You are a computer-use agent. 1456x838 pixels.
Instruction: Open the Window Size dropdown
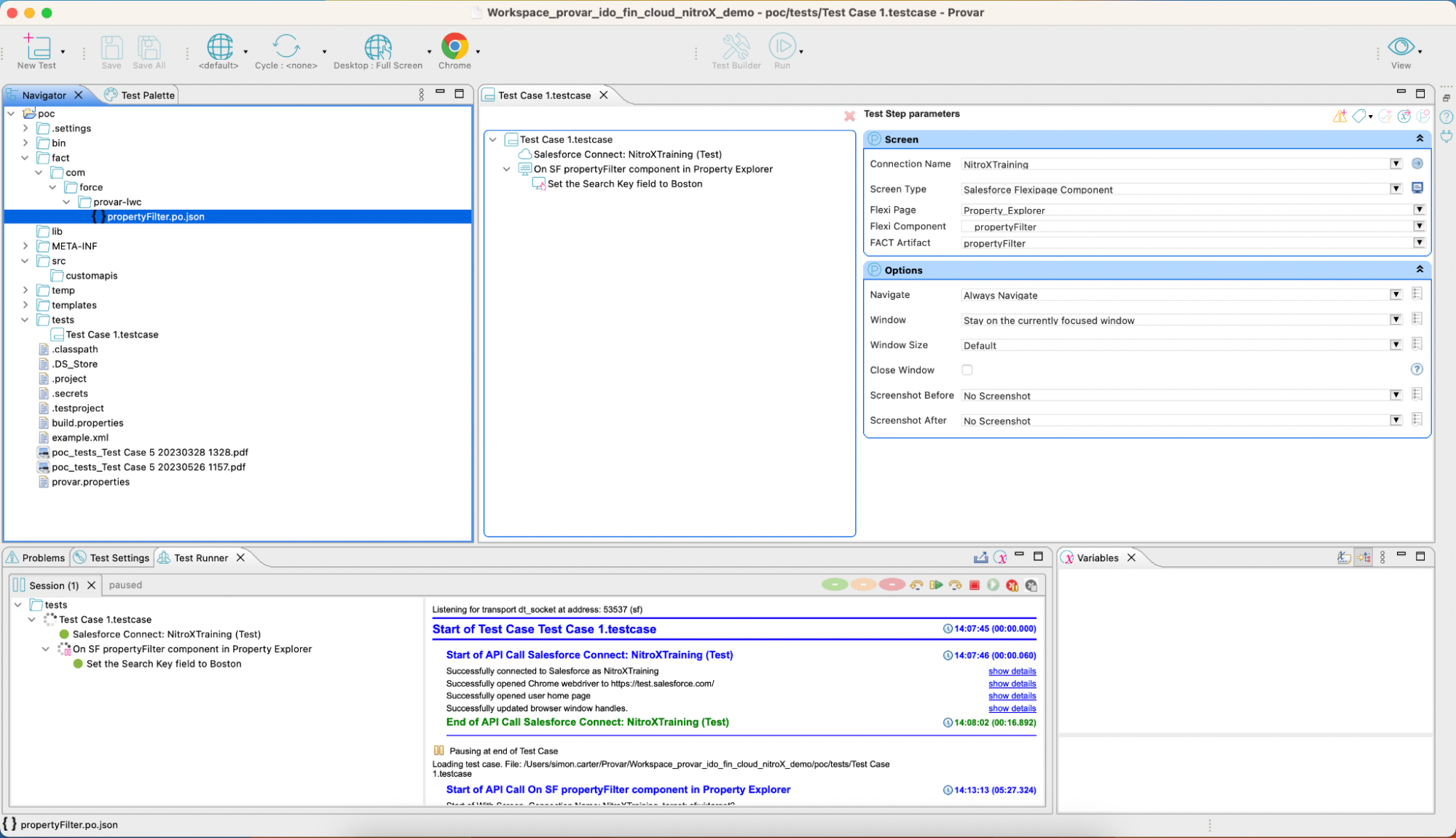pyautogui.click(x=1396, y=345)
